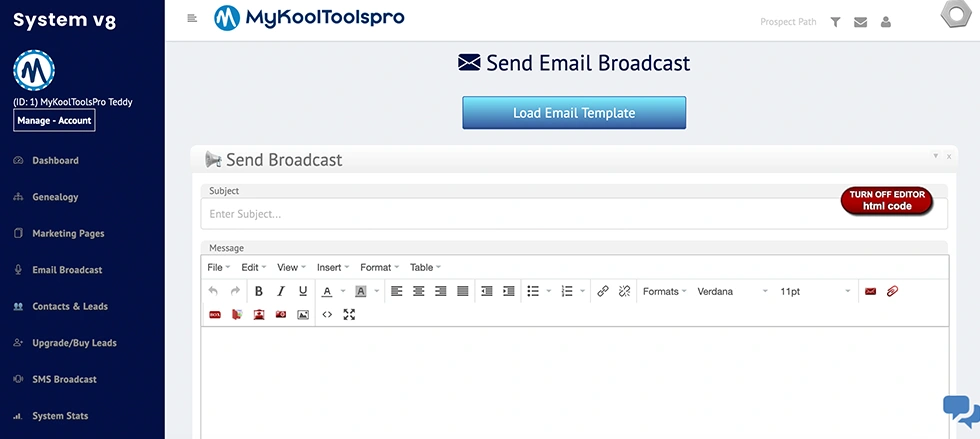Expand the Formats dropdown
The image size is (980, 439).
(x=665, y=291)
